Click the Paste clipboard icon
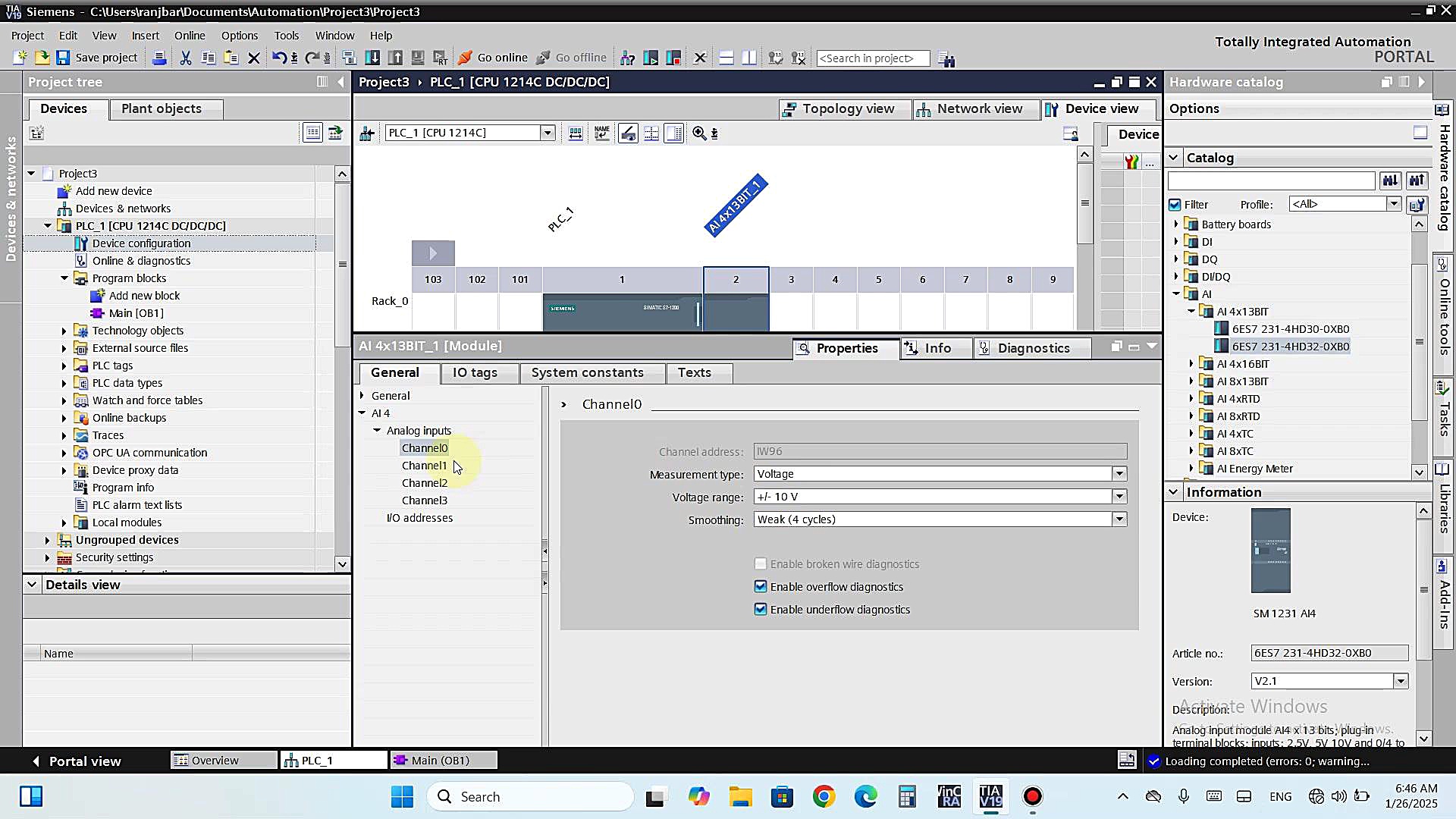Image resolution: width=1456 pixels, height=819 pixels. point(231,58)
